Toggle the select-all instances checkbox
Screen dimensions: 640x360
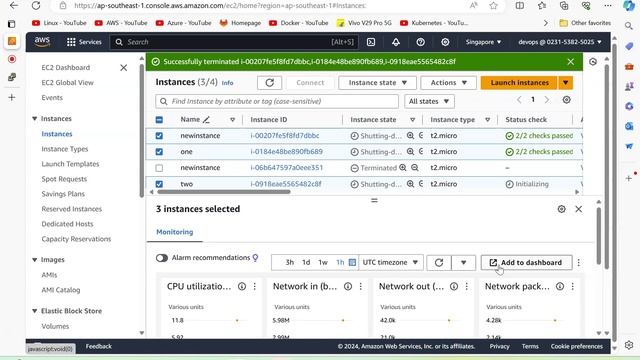point(159,120)
